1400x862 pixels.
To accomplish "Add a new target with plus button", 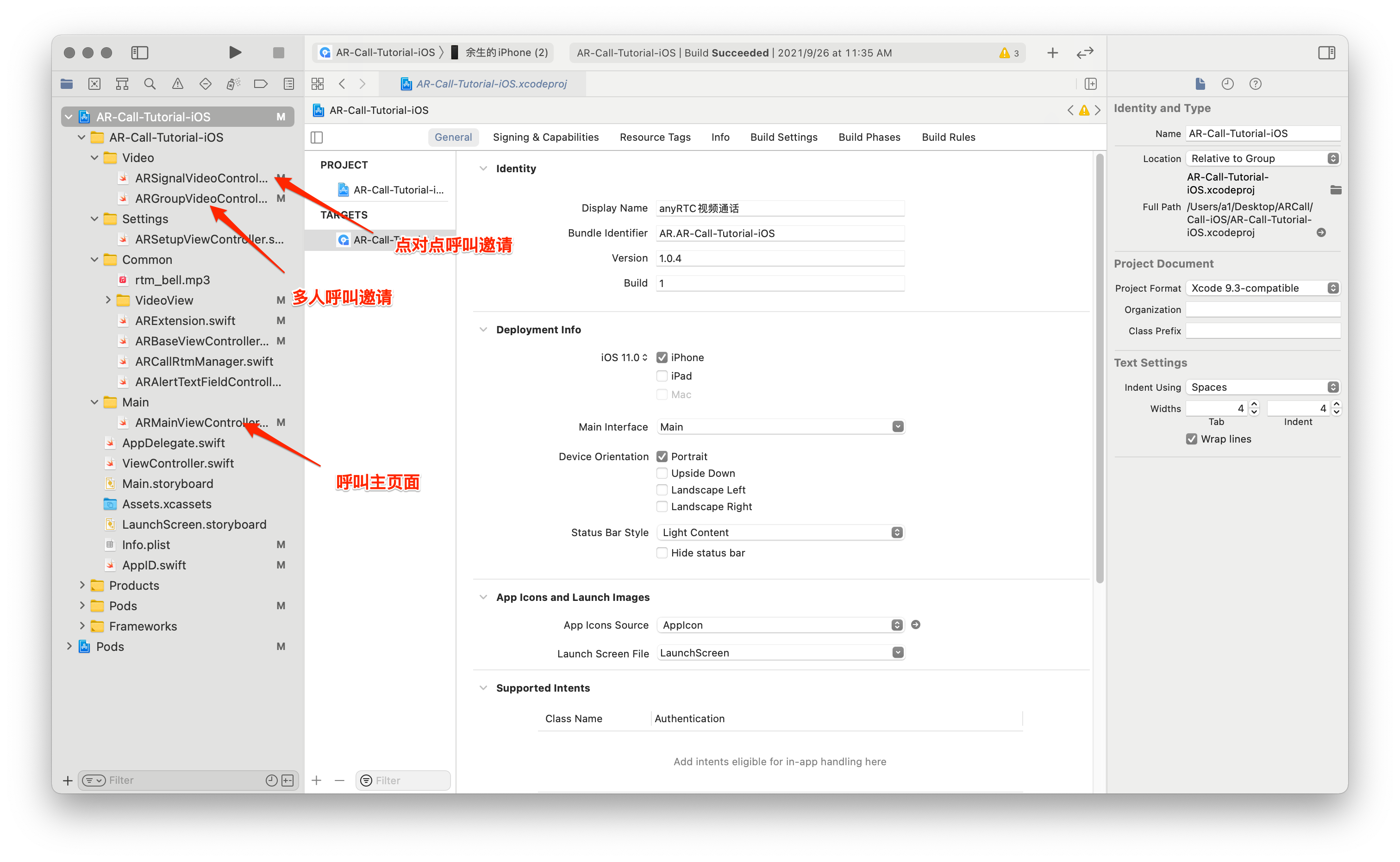I will click(x=316, y=781).
